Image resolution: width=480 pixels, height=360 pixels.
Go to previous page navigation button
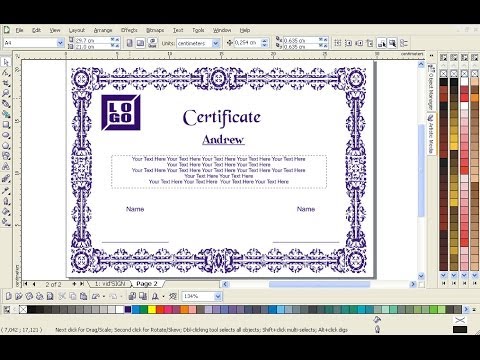click(x=34, y=284)
